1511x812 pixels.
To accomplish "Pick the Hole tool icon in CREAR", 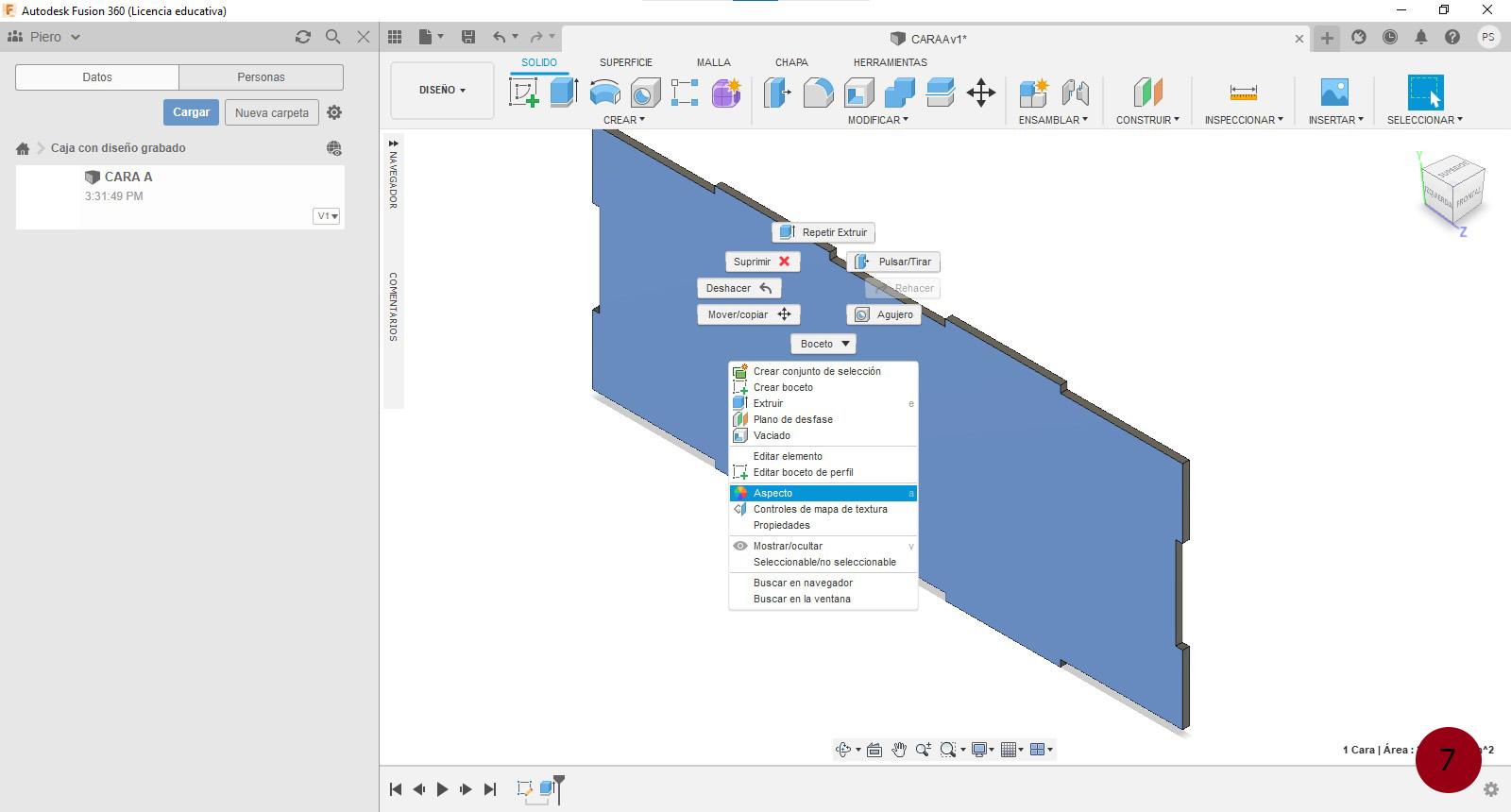I will 645,93.
